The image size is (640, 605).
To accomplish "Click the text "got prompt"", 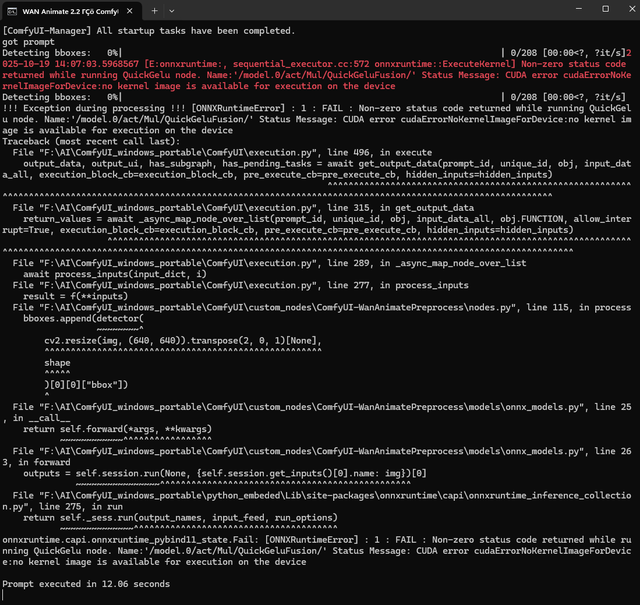I will [29, 42].
